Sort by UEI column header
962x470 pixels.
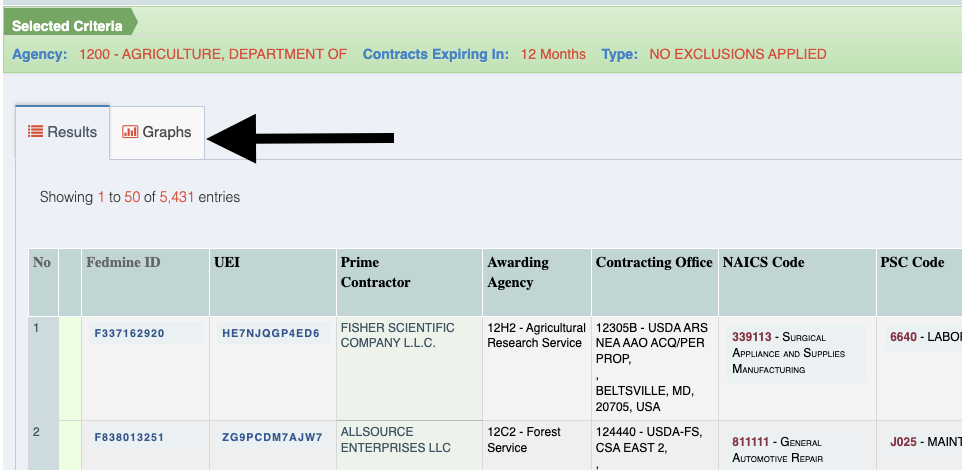click(227, 263)
